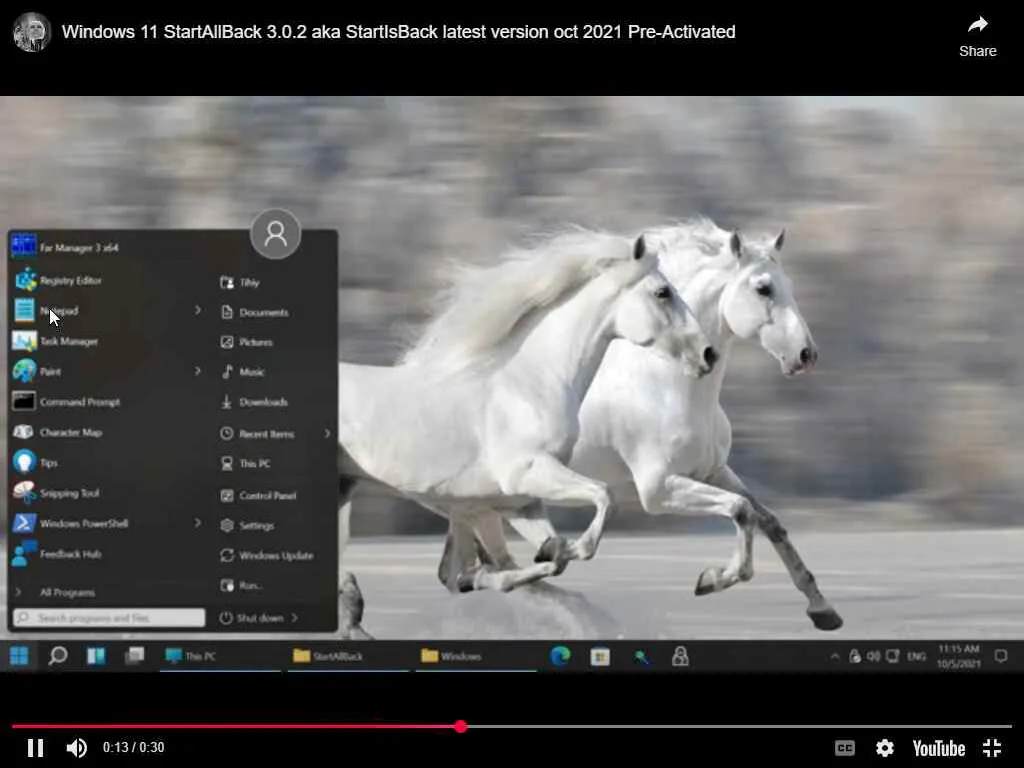
Task: Open taskbar Search magnifier
Action: (57, 656)
